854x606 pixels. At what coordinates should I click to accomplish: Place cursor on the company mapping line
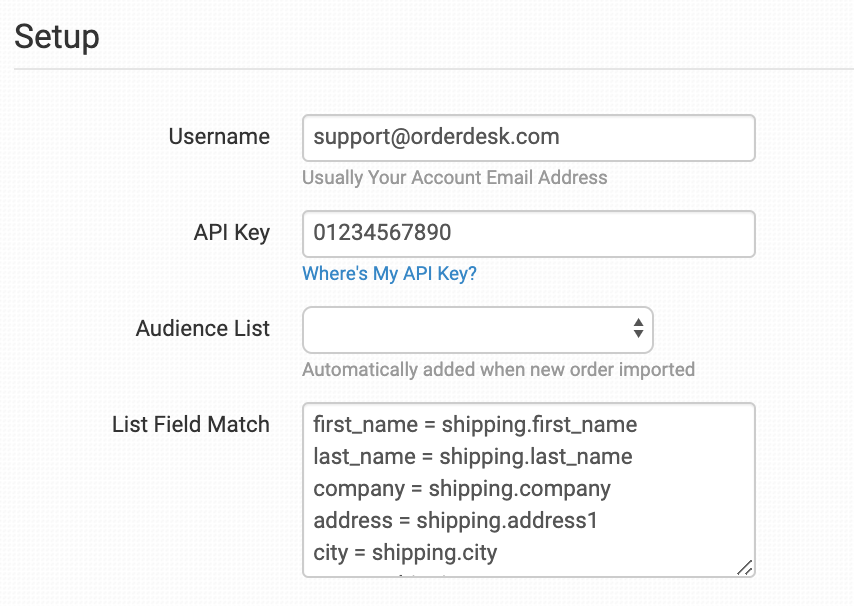coord(461,489)
